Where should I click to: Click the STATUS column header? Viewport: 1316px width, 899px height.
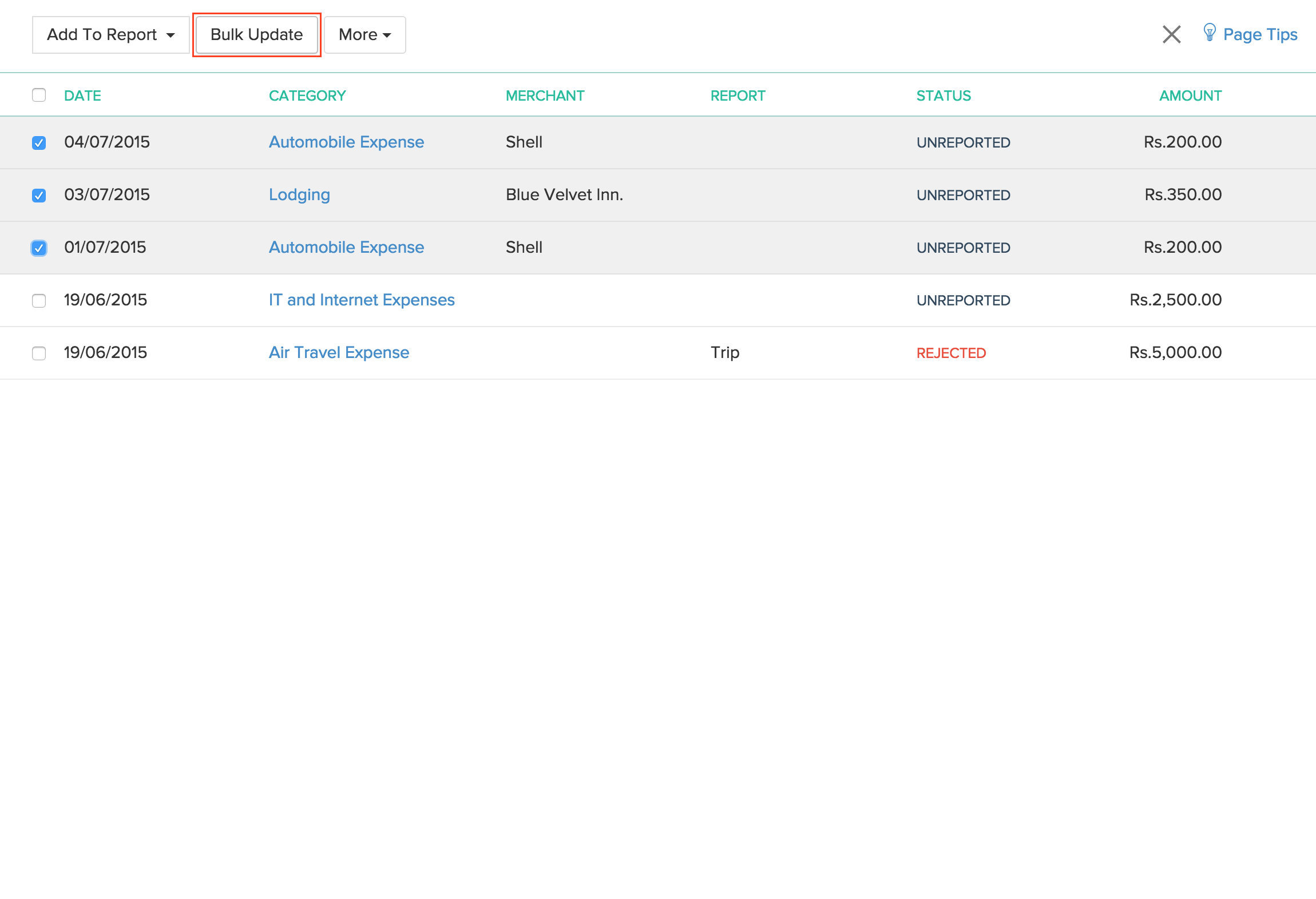pos(944,96)
